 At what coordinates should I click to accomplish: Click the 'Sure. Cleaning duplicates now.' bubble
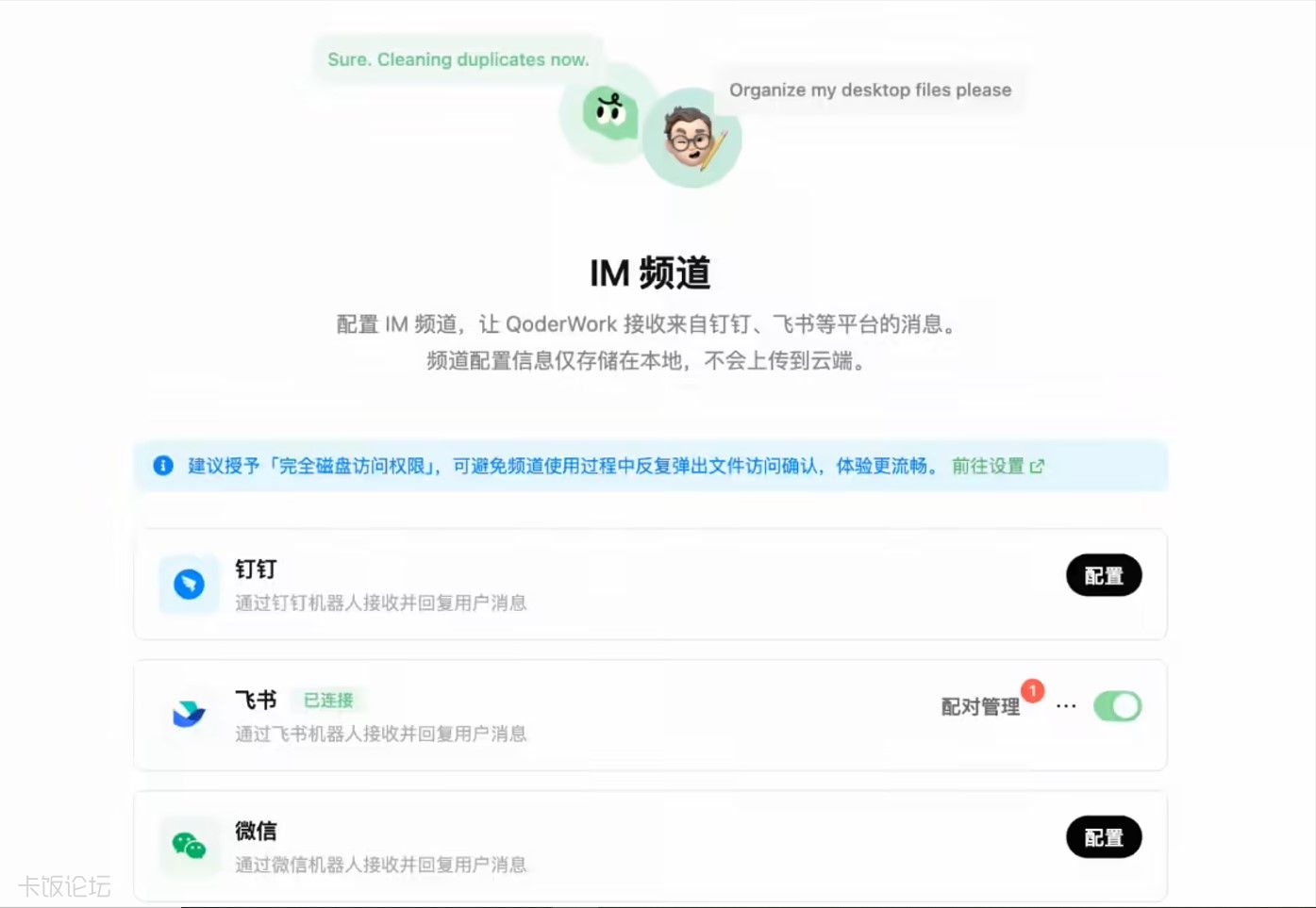pos(458,59)
